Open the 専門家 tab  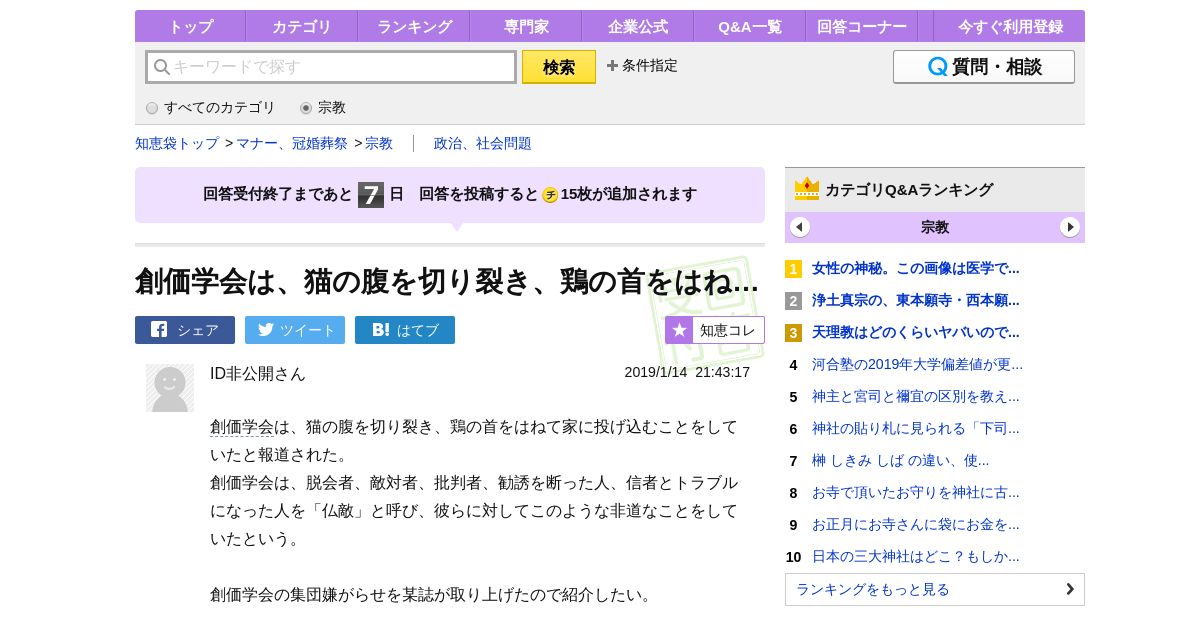point(526,26)
